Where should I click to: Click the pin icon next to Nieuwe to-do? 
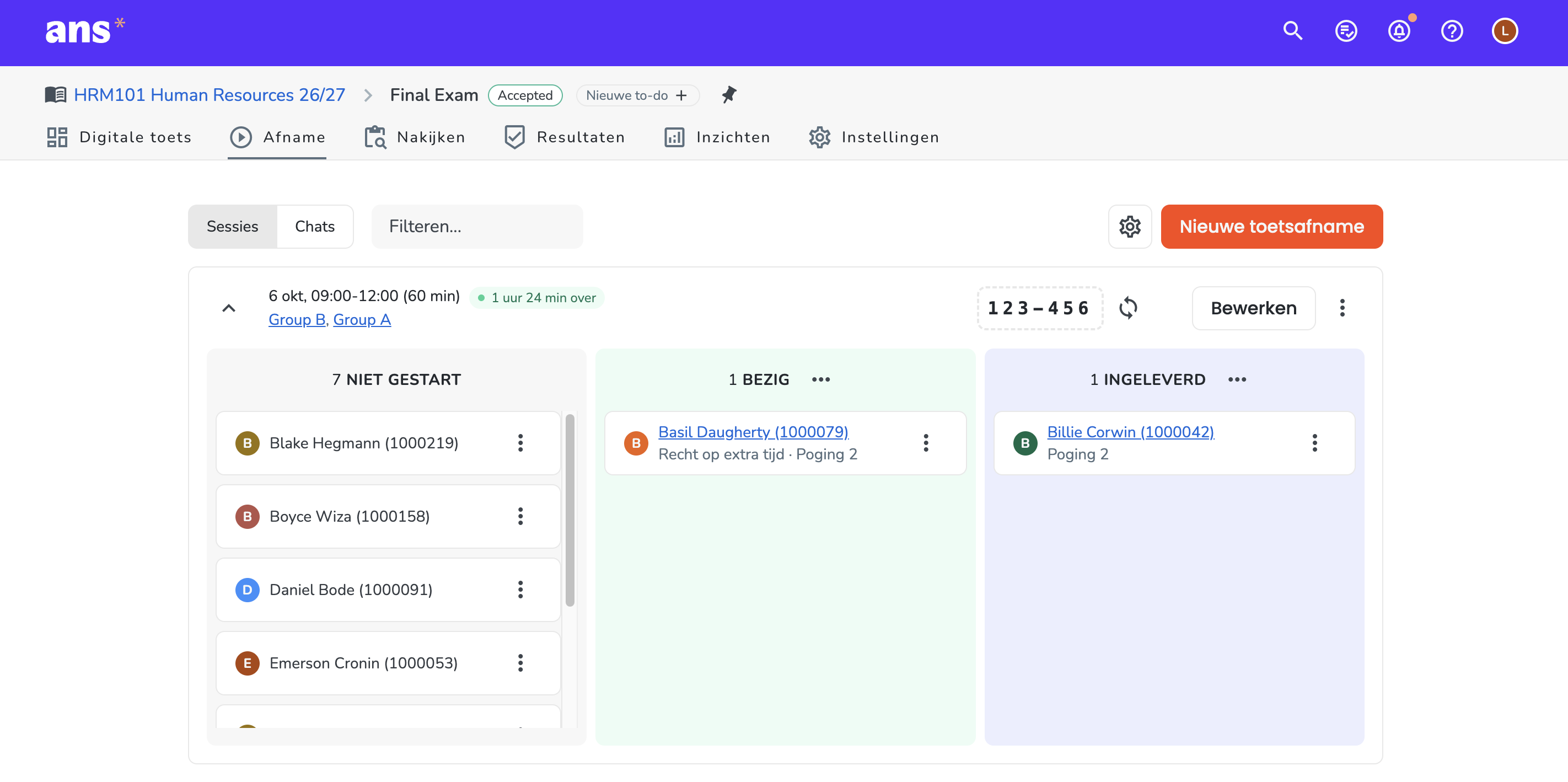[x=729, y=95]
